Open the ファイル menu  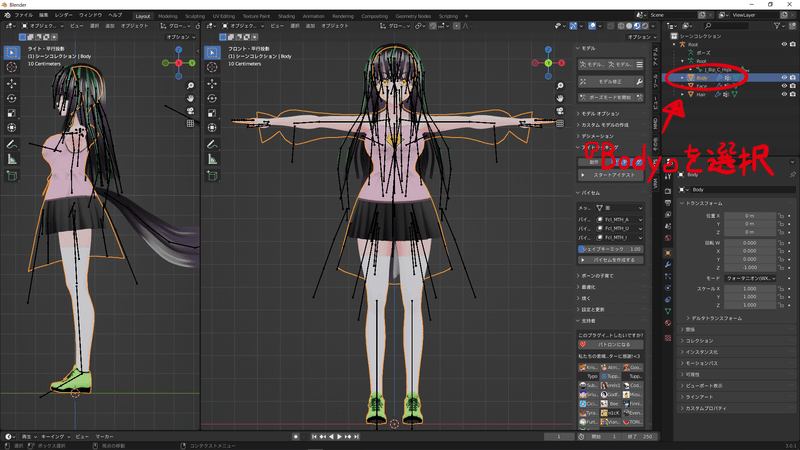coord(23,15)
